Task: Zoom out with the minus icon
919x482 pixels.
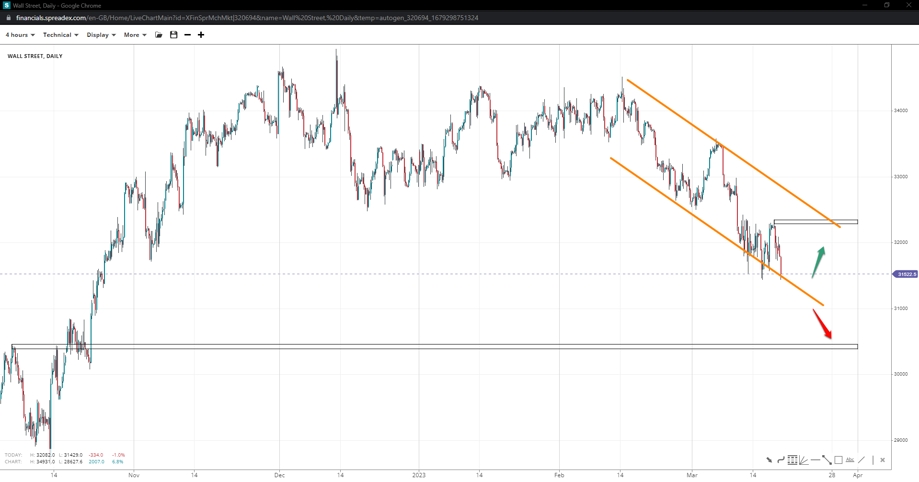Action: (x=187, y=35)
